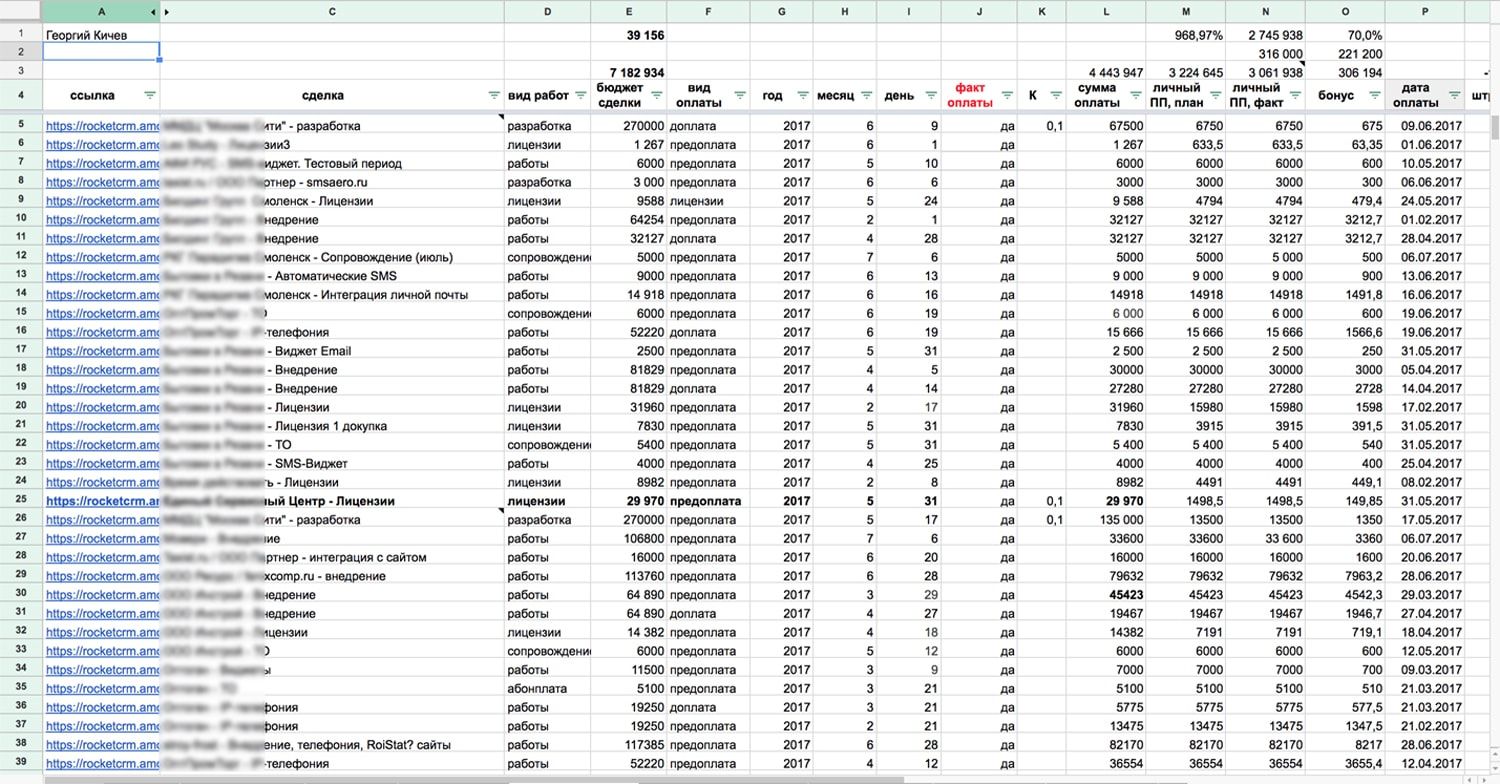This screenshot has height=784, width=1500.
Task: Select row 39 by its row number
Action: point(21,764)
